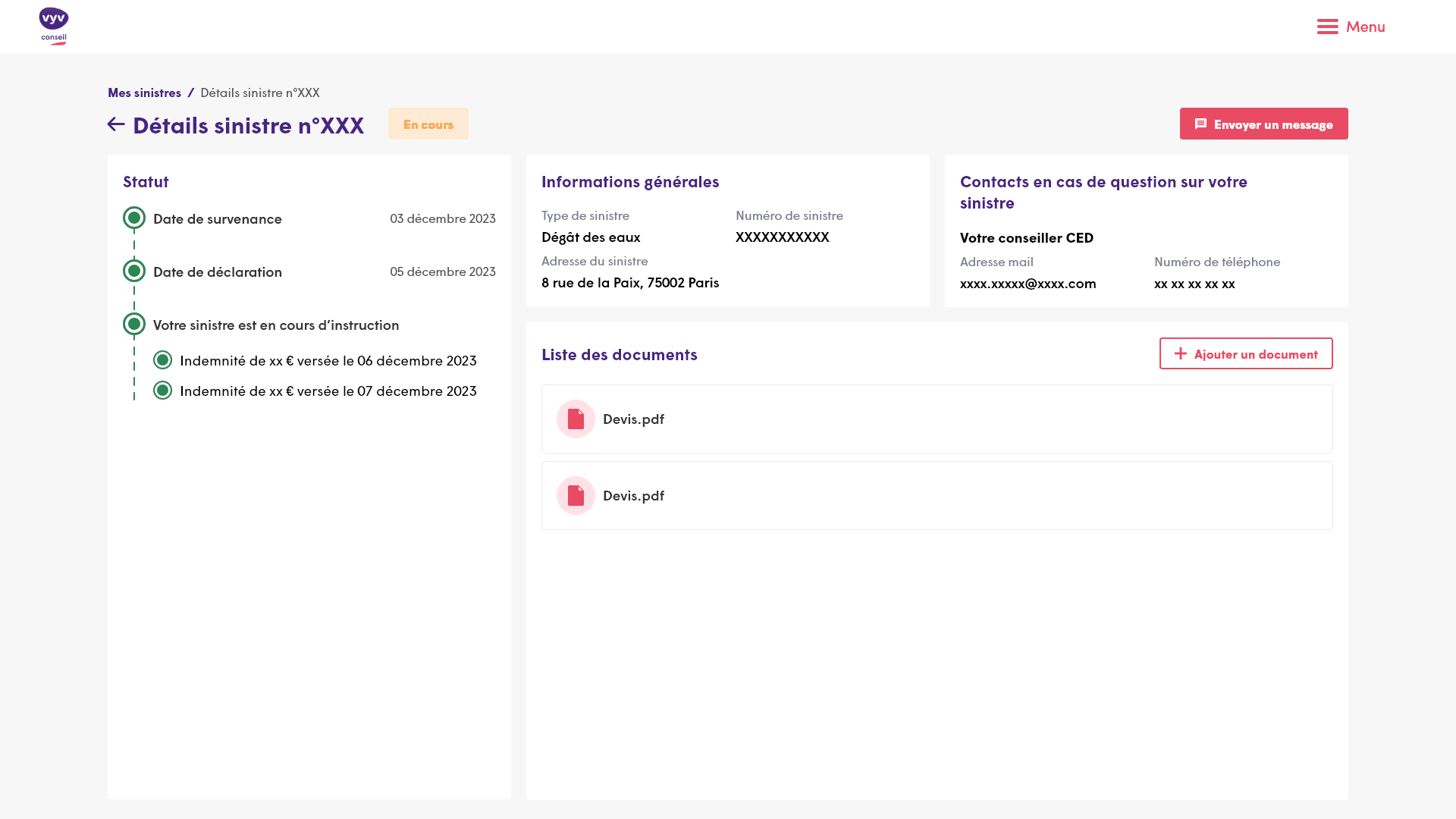Click the back arrow beside Détails sinistre
This screenshot has height=819, width=1456.
coord(116,124)
